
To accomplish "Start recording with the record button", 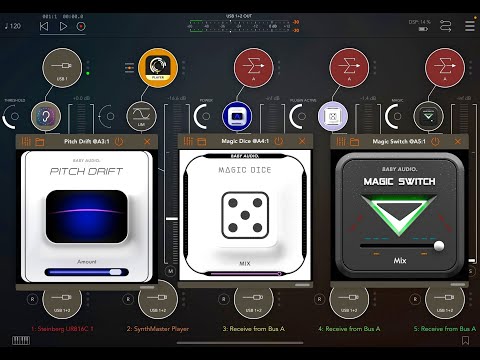I will 81,26.
